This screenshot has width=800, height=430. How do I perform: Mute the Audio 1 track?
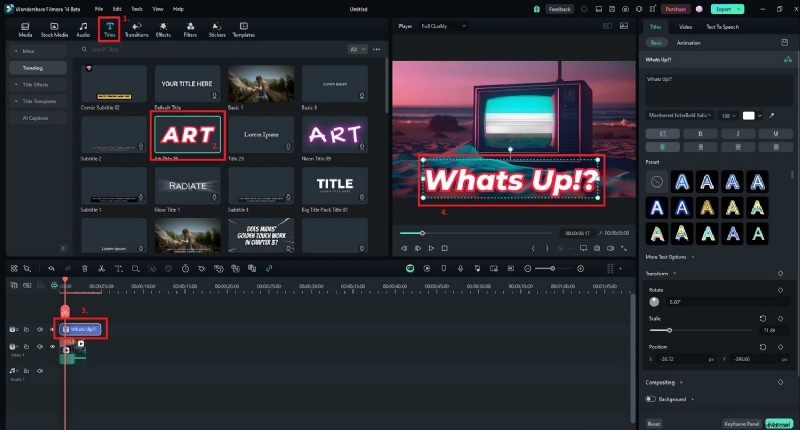[x=40, y=371]
